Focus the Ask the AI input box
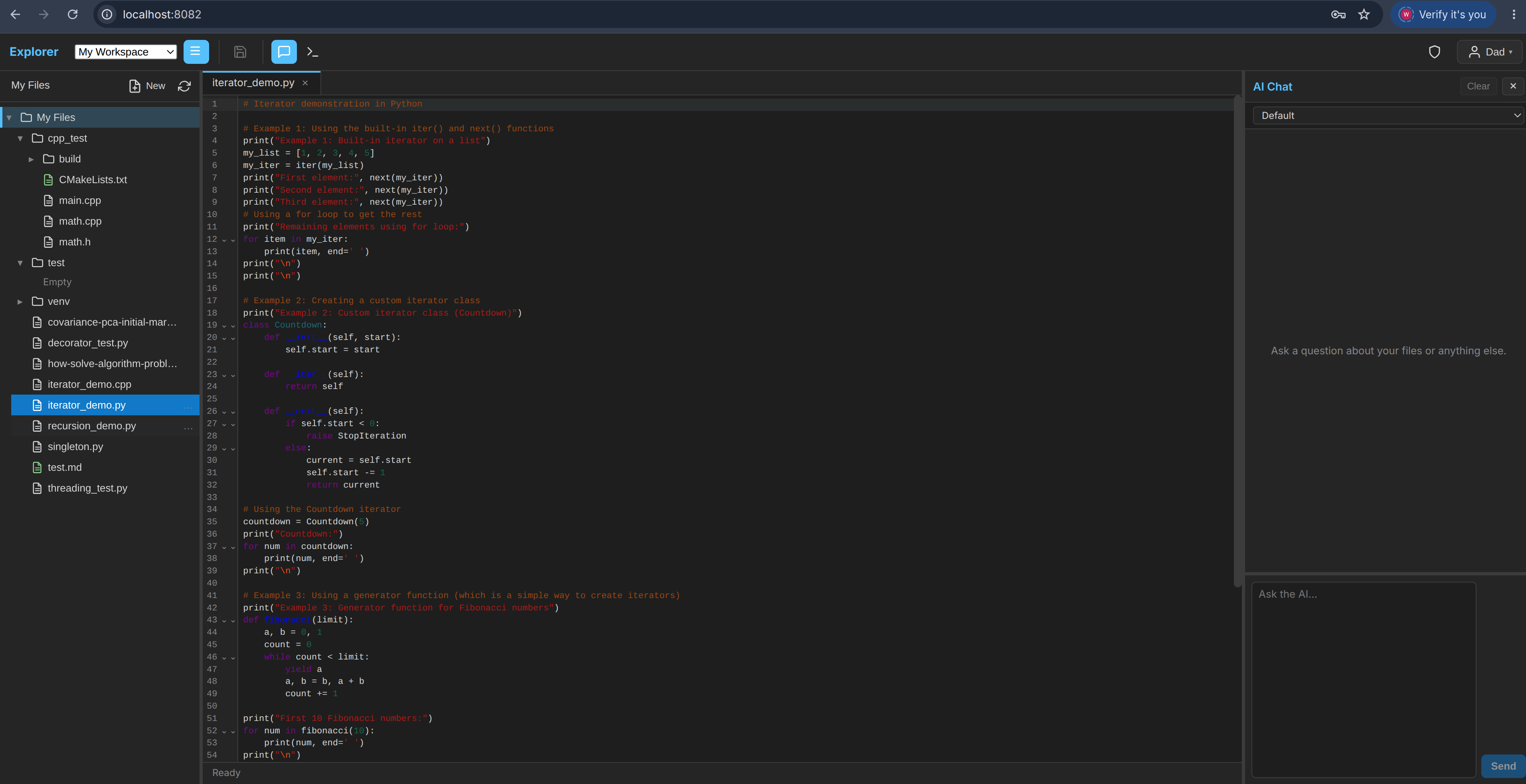The height and width of the screenshot is (784, 1526). (x=1363, y=679)
